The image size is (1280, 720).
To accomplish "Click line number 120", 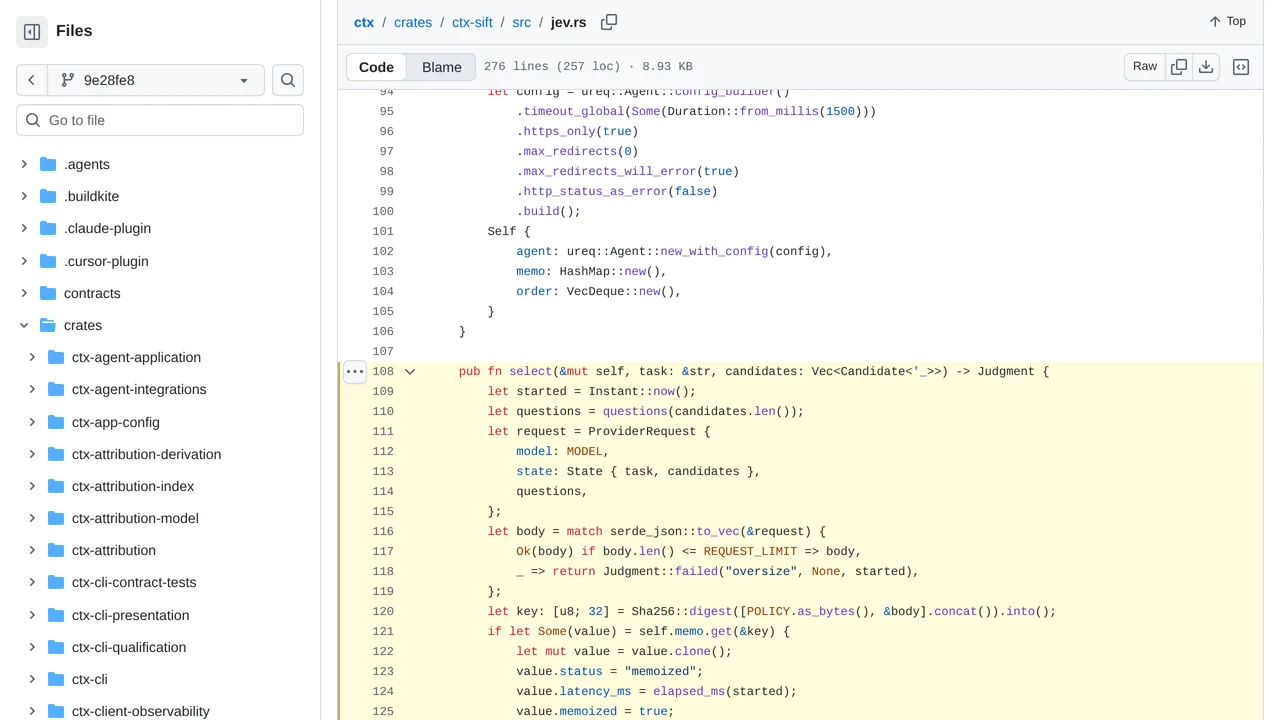I will tap(383, 611).
